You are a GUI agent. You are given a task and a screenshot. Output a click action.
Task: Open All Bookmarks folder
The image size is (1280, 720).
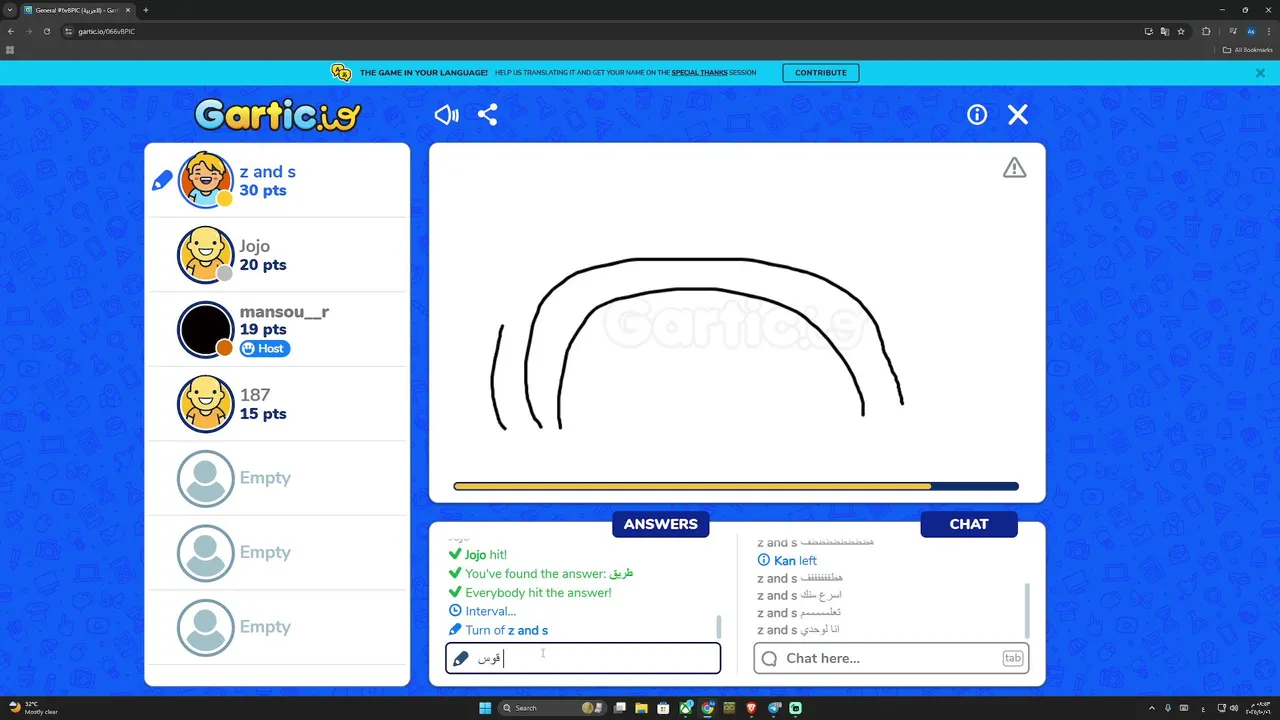click(1247, 50)
